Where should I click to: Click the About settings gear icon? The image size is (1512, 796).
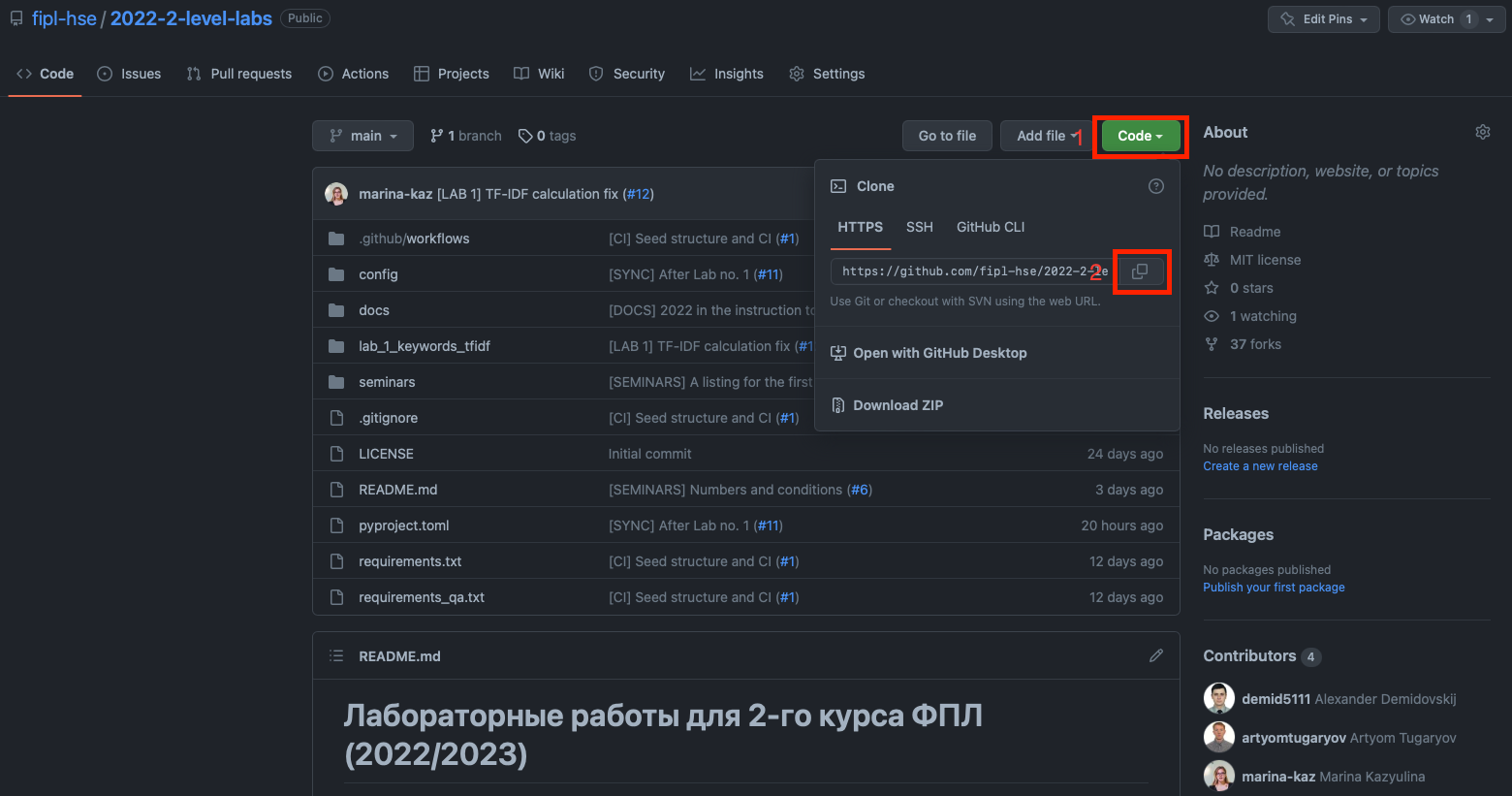[x=1483, y=132]
